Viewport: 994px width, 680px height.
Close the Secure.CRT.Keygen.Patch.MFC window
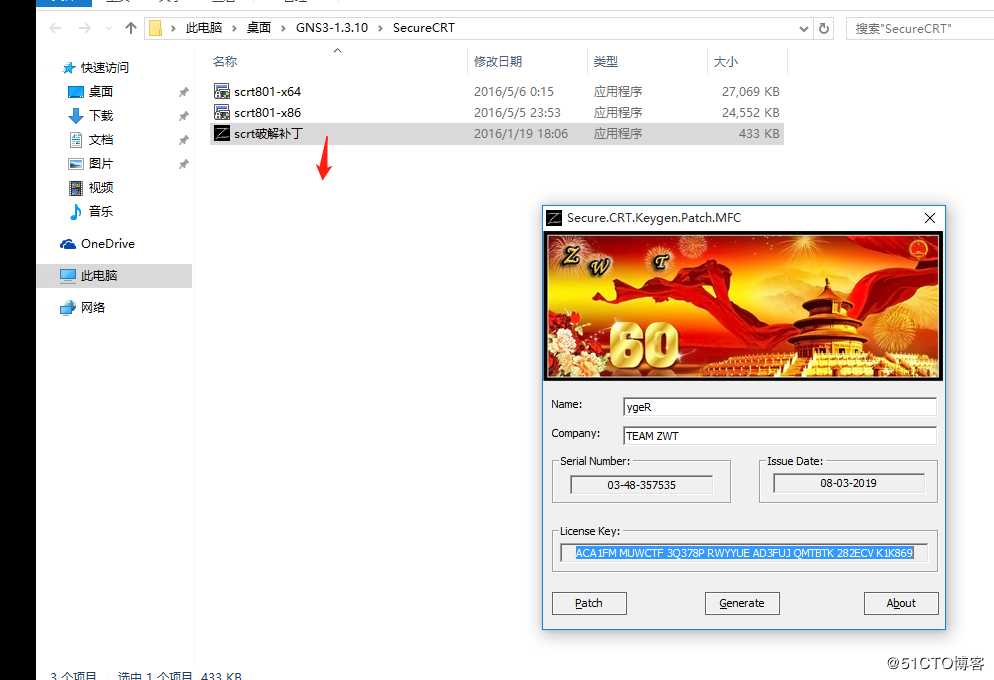[930, 218]
